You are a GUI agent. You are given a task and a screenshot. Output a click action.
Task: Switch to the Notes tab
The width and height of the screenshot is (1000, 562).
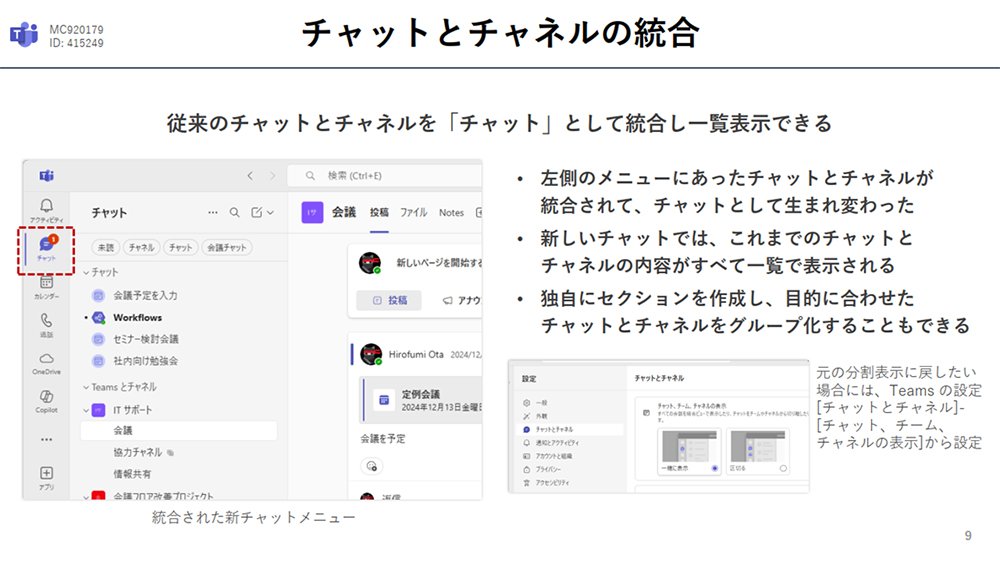point(451,212)
